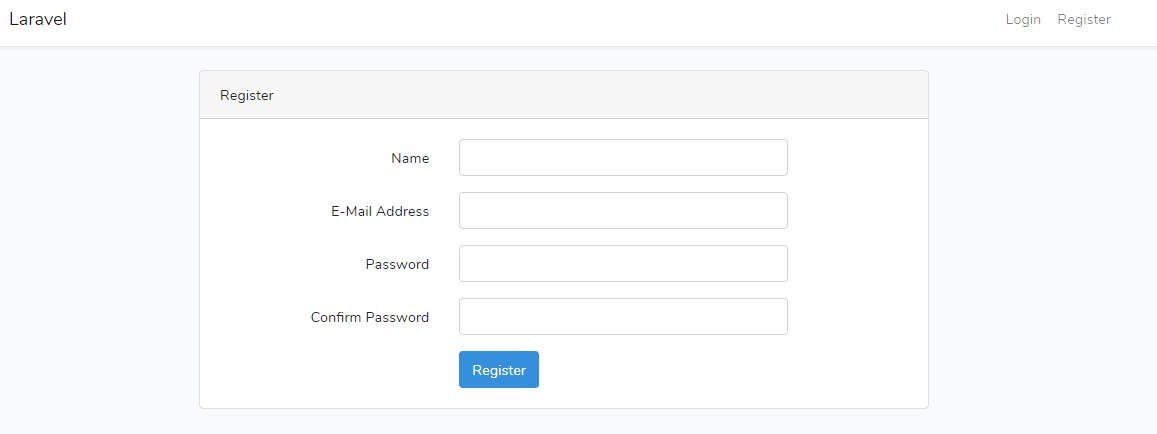Click the blue Register button
The height and width of the screenshot is (434, 1157).
[499, 370]
